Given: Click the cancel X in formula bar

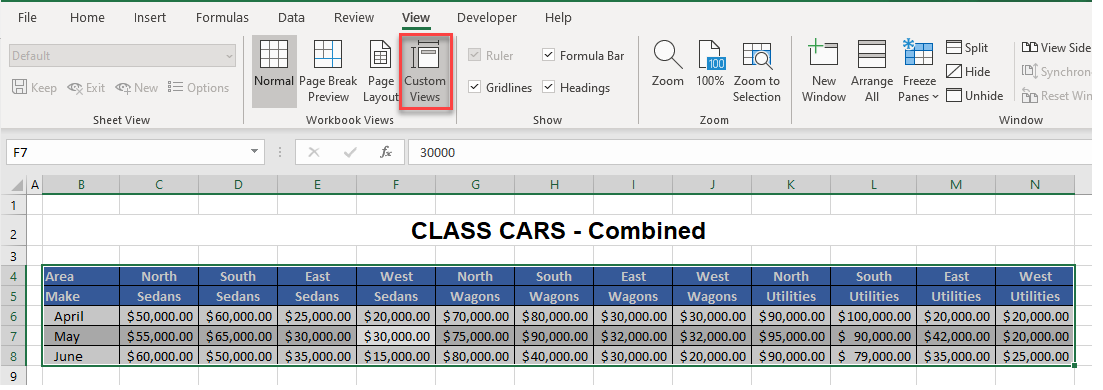Looking at the screenshot, I should (x=314, y=152).
